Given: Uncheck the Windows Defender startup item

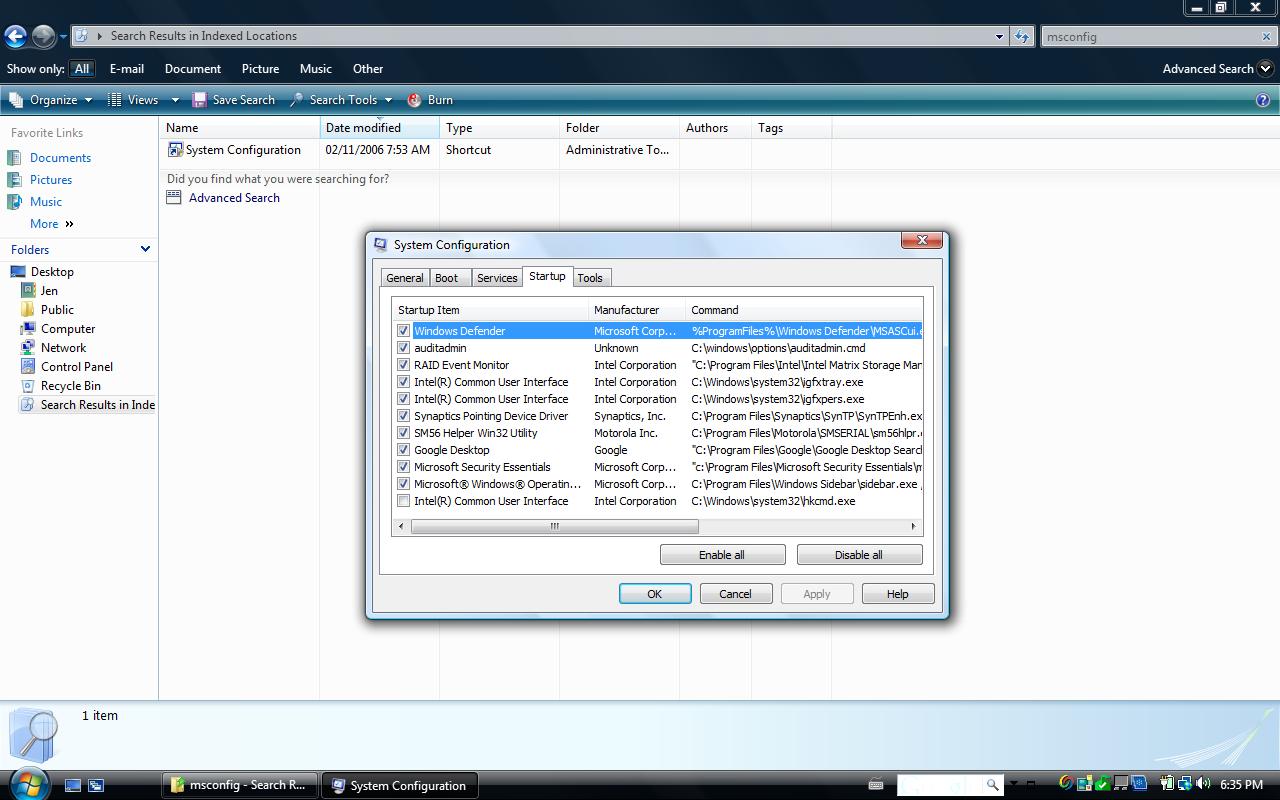Looking at the screenshot, I should point(404,331).
